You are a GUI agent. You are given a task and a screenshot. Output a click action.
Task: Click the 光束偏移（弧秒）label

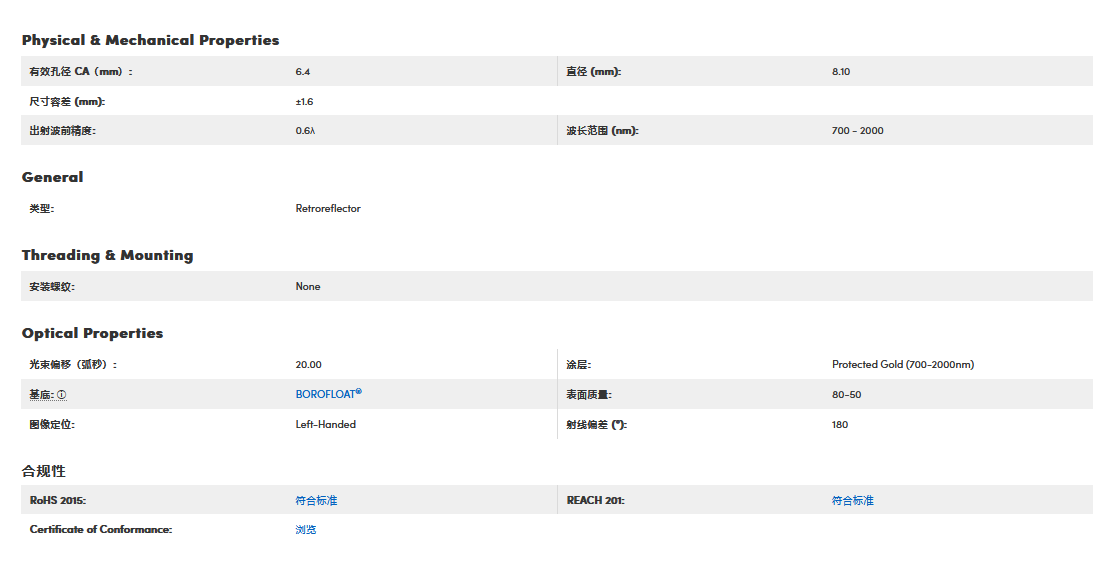pyautogui.click(x=73, y=364)
